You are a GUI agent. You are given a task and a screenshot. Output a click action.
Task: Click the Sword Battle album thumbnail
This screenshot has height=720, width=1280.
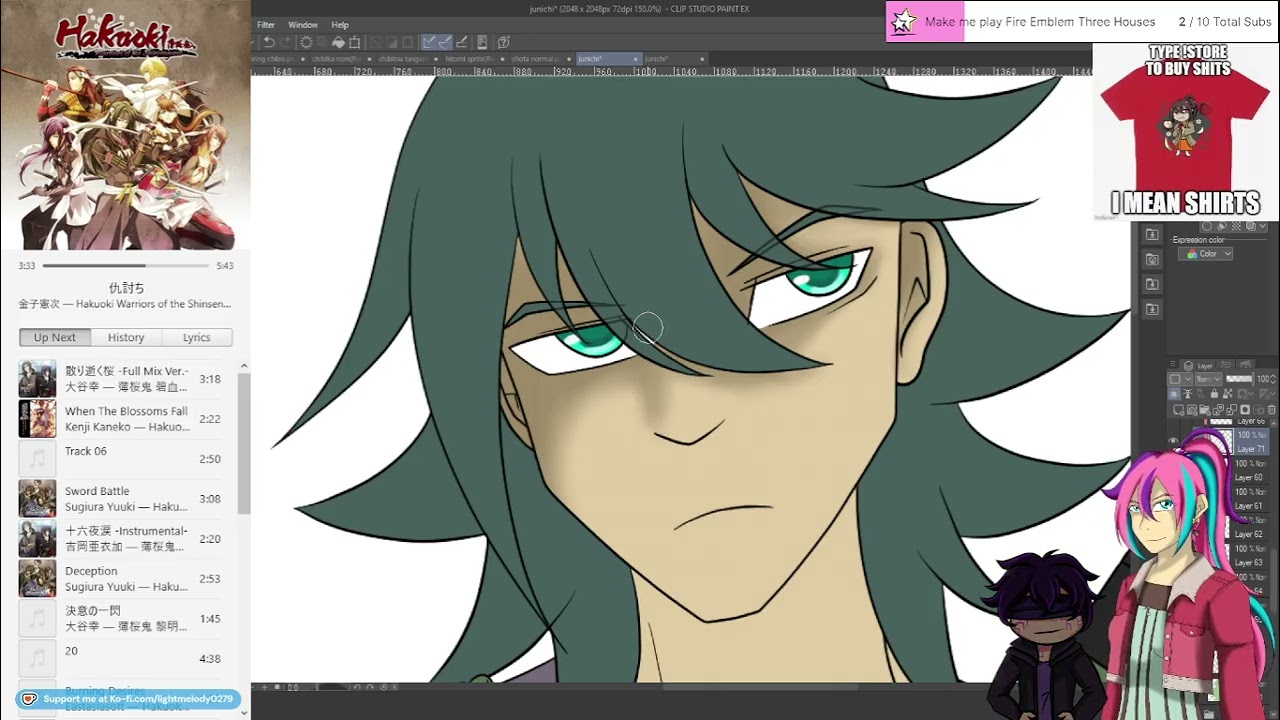pos(37,499)
